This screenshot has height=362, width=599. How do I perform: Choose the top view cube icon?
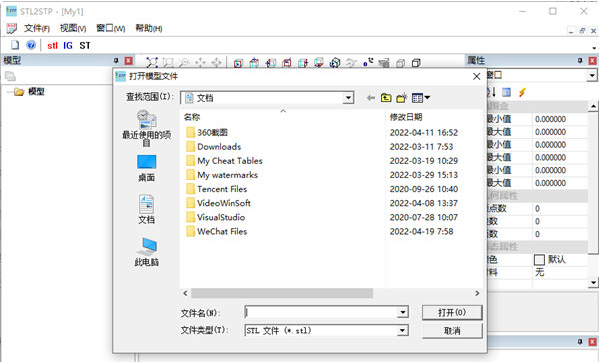tap(254, 63)
